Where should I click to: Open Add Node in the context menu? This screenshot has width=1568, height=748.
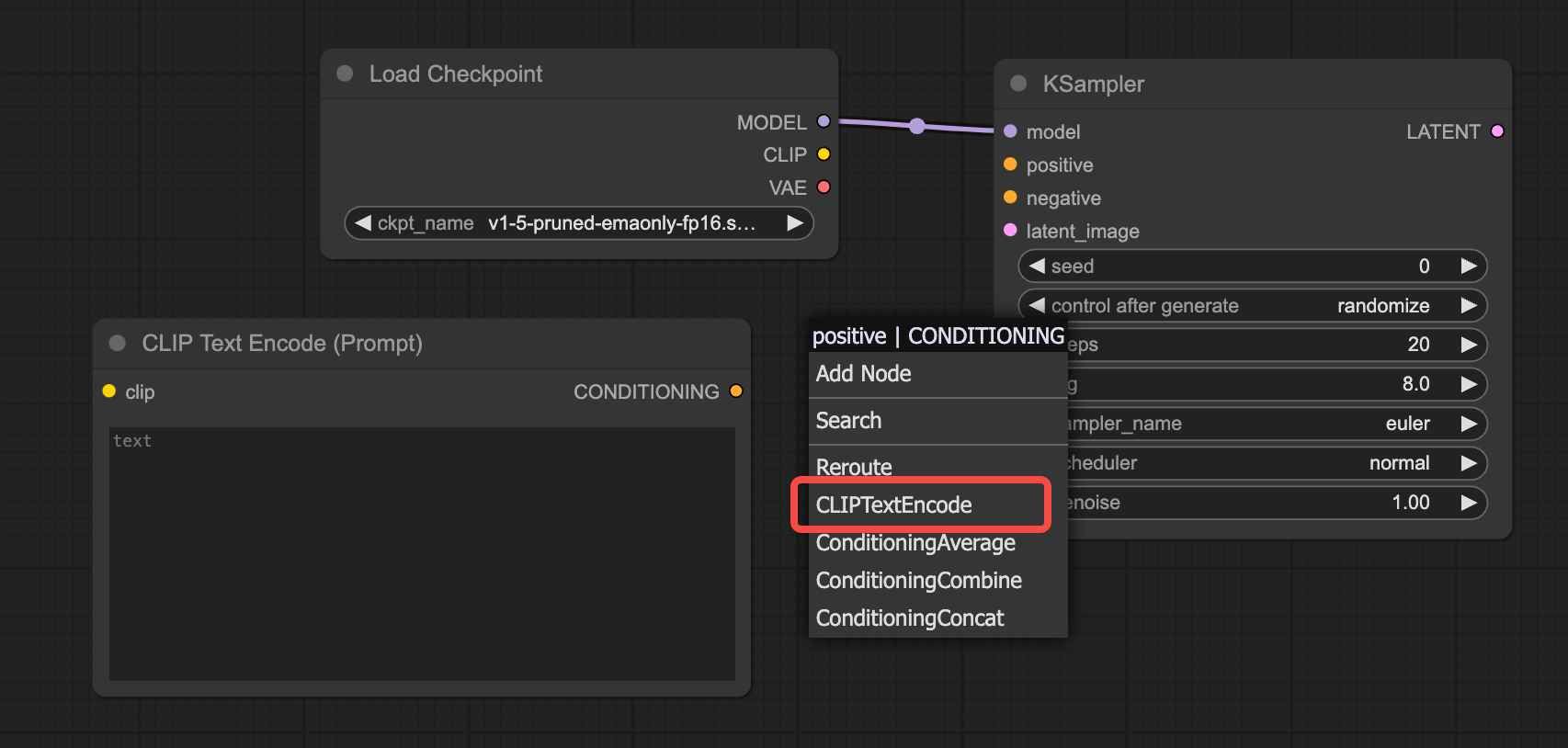coord(937,374)
